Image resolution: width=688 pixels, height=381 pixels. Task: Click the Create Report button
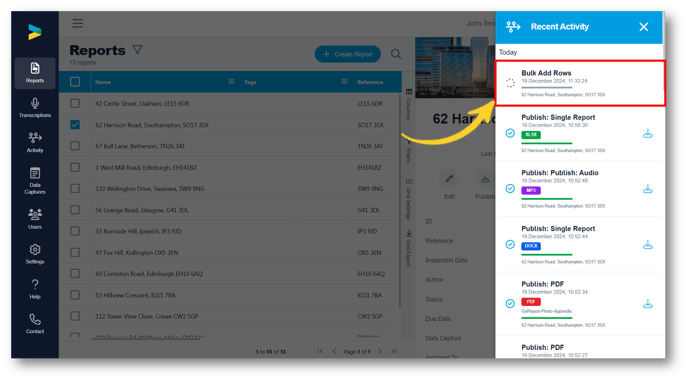[x=348, y=54]
